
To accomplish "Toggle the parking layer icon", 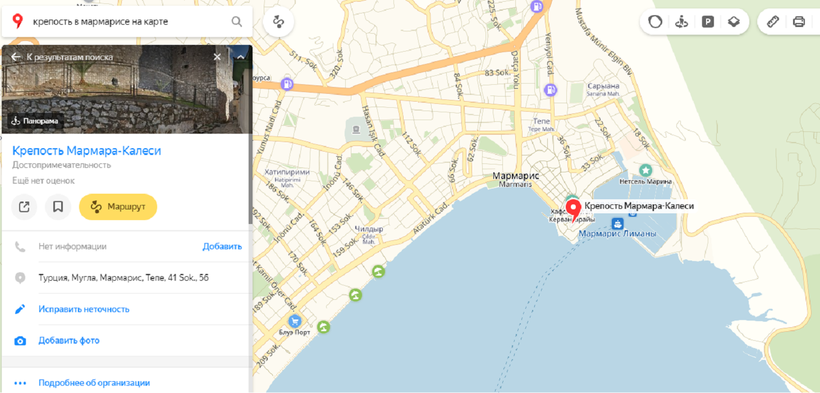I will 707,22.
